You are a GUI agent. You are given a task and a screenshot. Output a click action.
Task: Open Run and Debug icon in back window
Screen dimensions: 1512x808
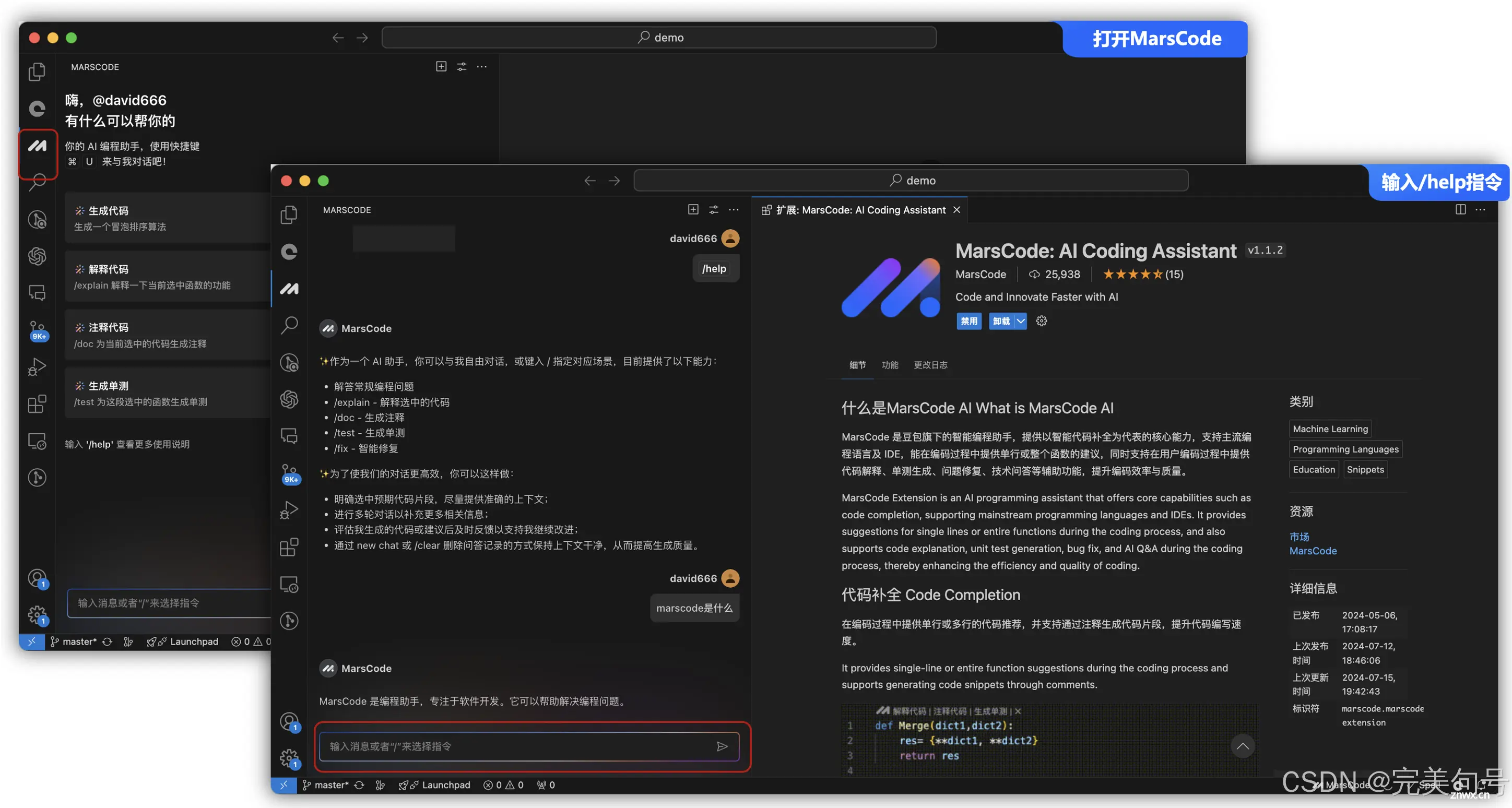click(x=37, y=367)
